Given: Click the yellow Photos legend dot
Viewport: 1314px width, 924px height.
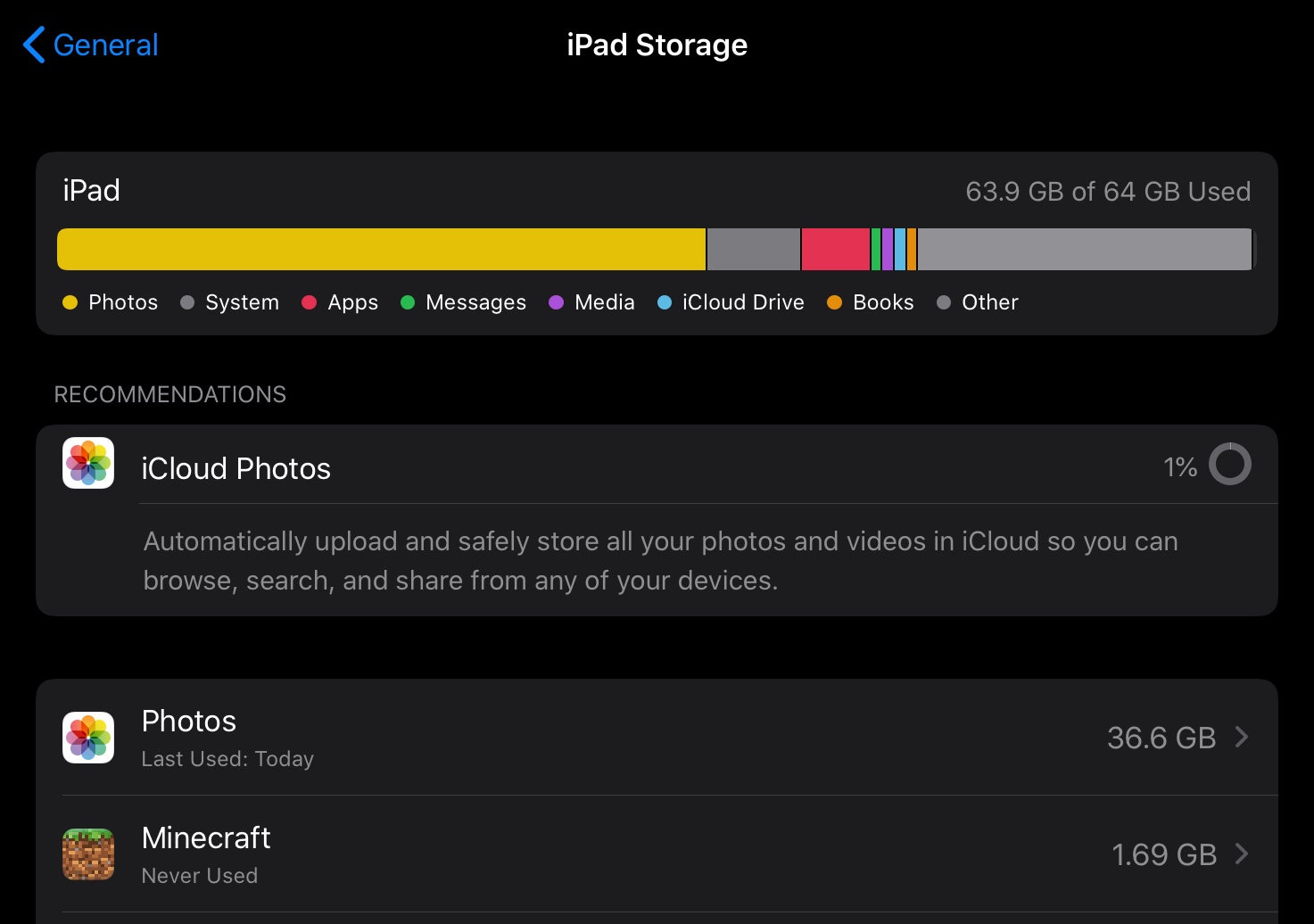Looking at the screenshot, I should (70, 302).
